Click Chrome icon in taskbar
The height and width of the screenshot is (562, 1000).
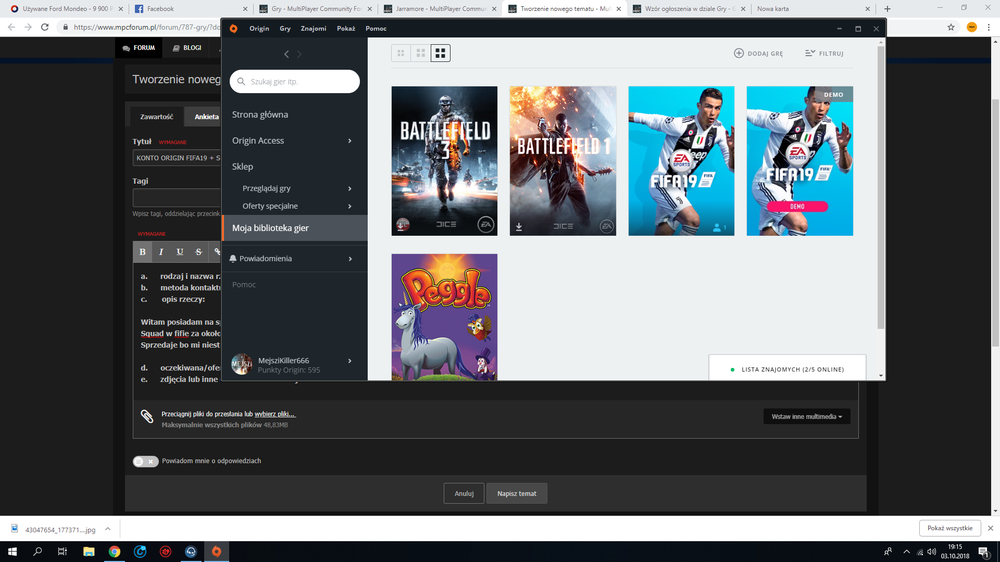[x=114, y=551]
